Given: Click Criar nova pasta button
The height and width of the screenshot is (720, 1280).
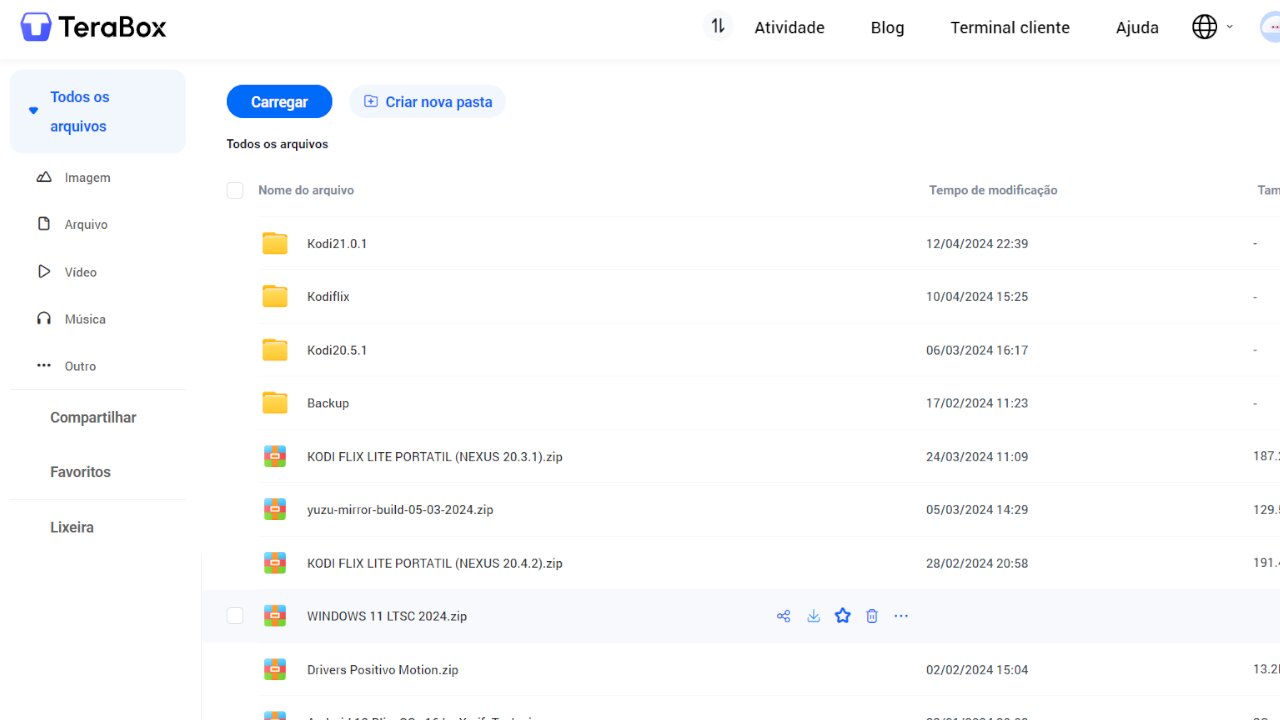Looking at the screenshot, I should (427, 102).
